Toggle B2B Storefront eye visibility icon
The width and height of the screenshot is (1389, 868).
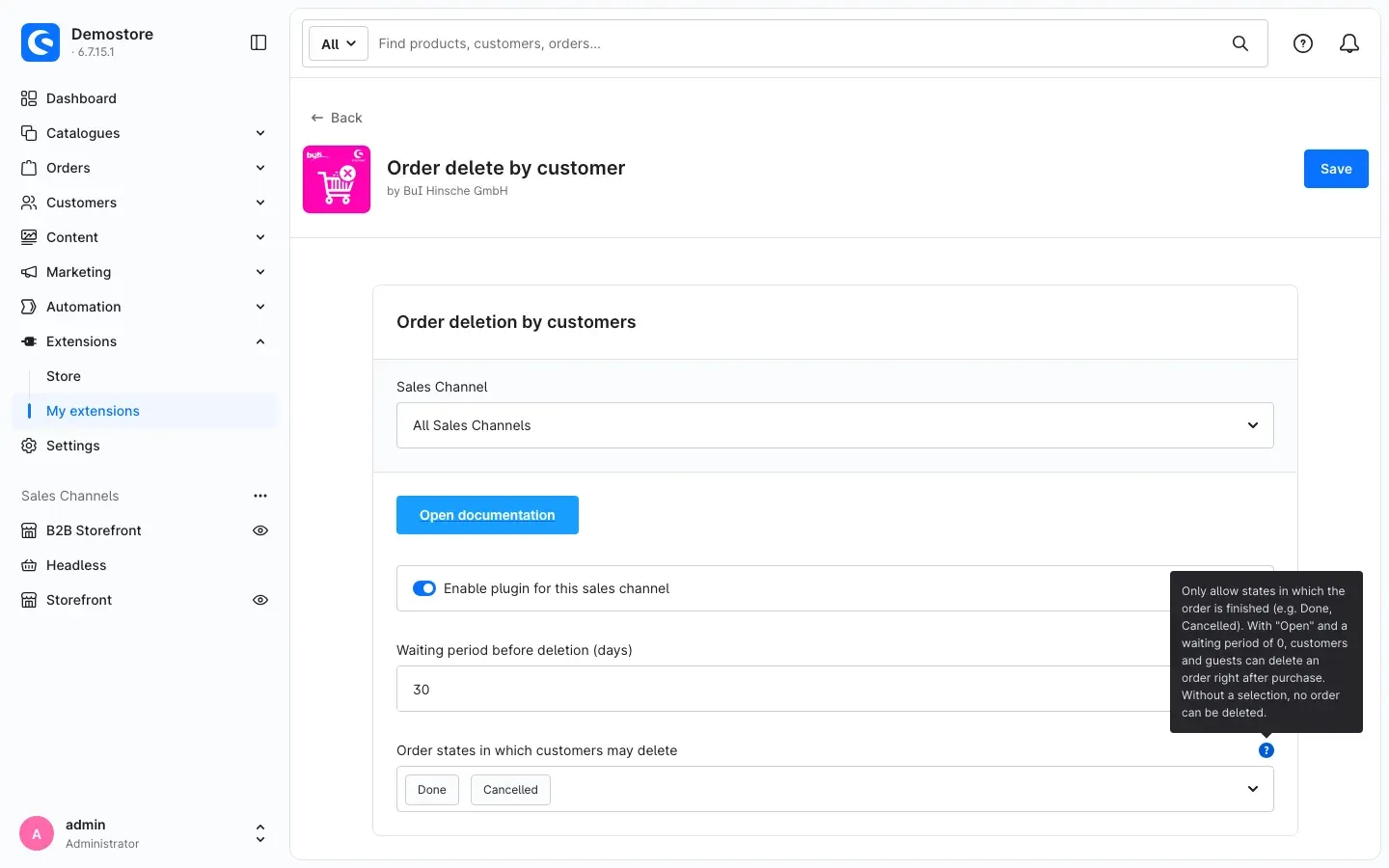pyautogui.click(x=260, y=530)
